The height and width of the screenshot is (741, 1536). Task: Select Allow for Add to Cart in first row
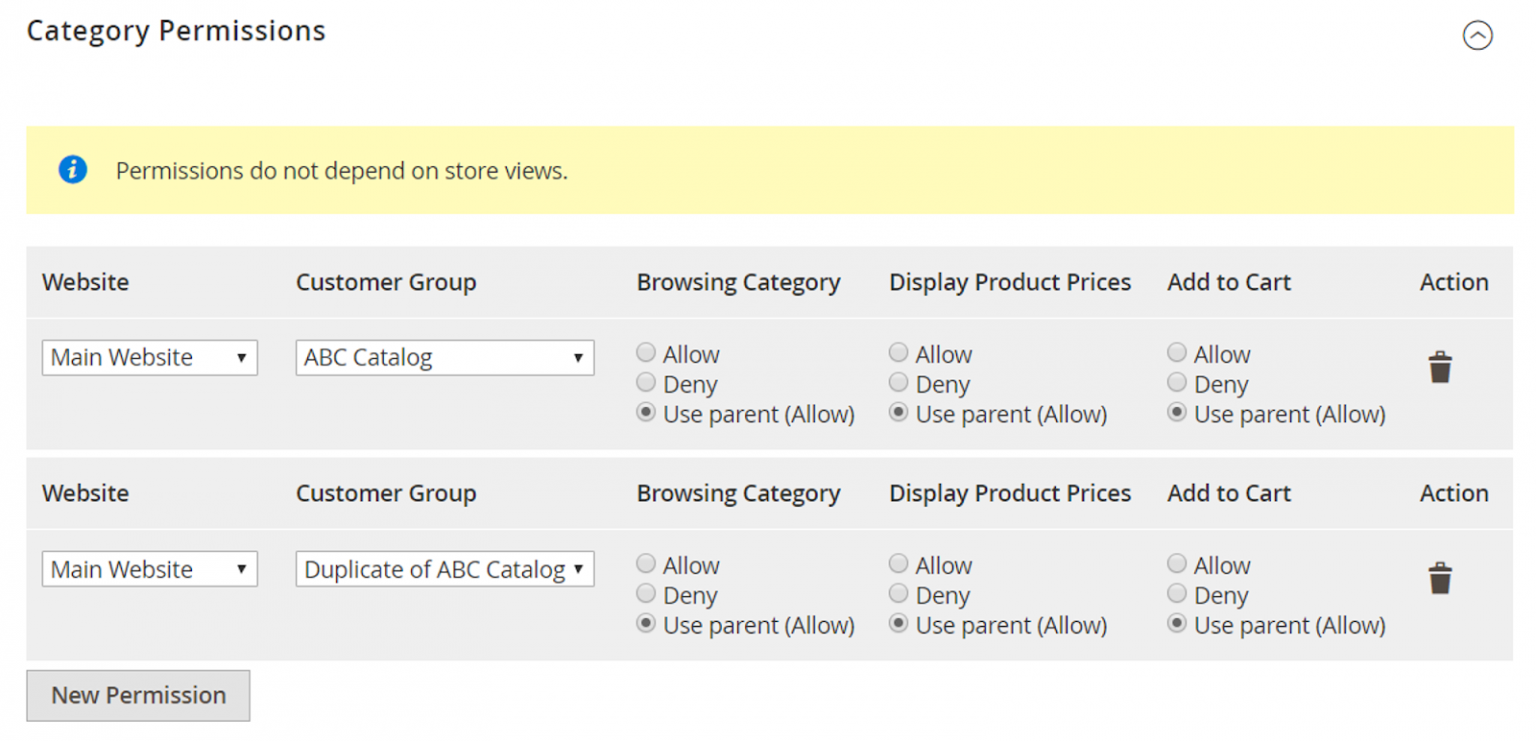click(x=1177, y=353)
